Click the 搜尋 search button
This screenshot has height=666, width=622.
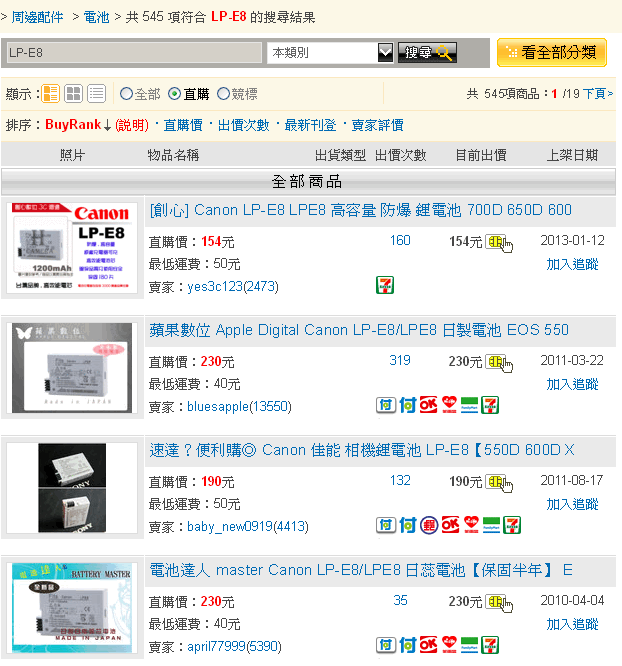pyautogui.click(x=427, y=53)
